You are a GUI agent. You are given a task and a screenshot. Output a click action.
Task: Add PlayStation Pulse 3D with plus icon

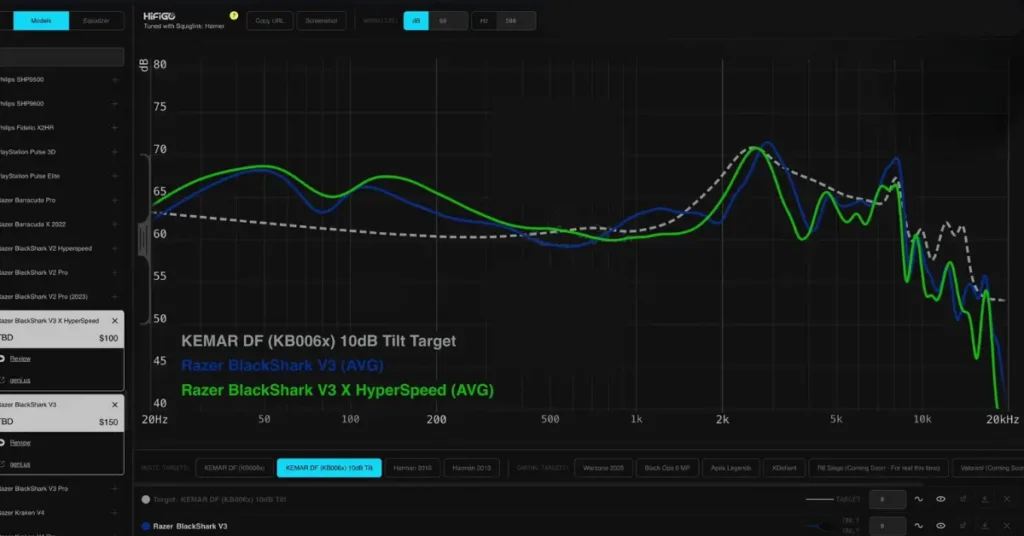[115, 152]
